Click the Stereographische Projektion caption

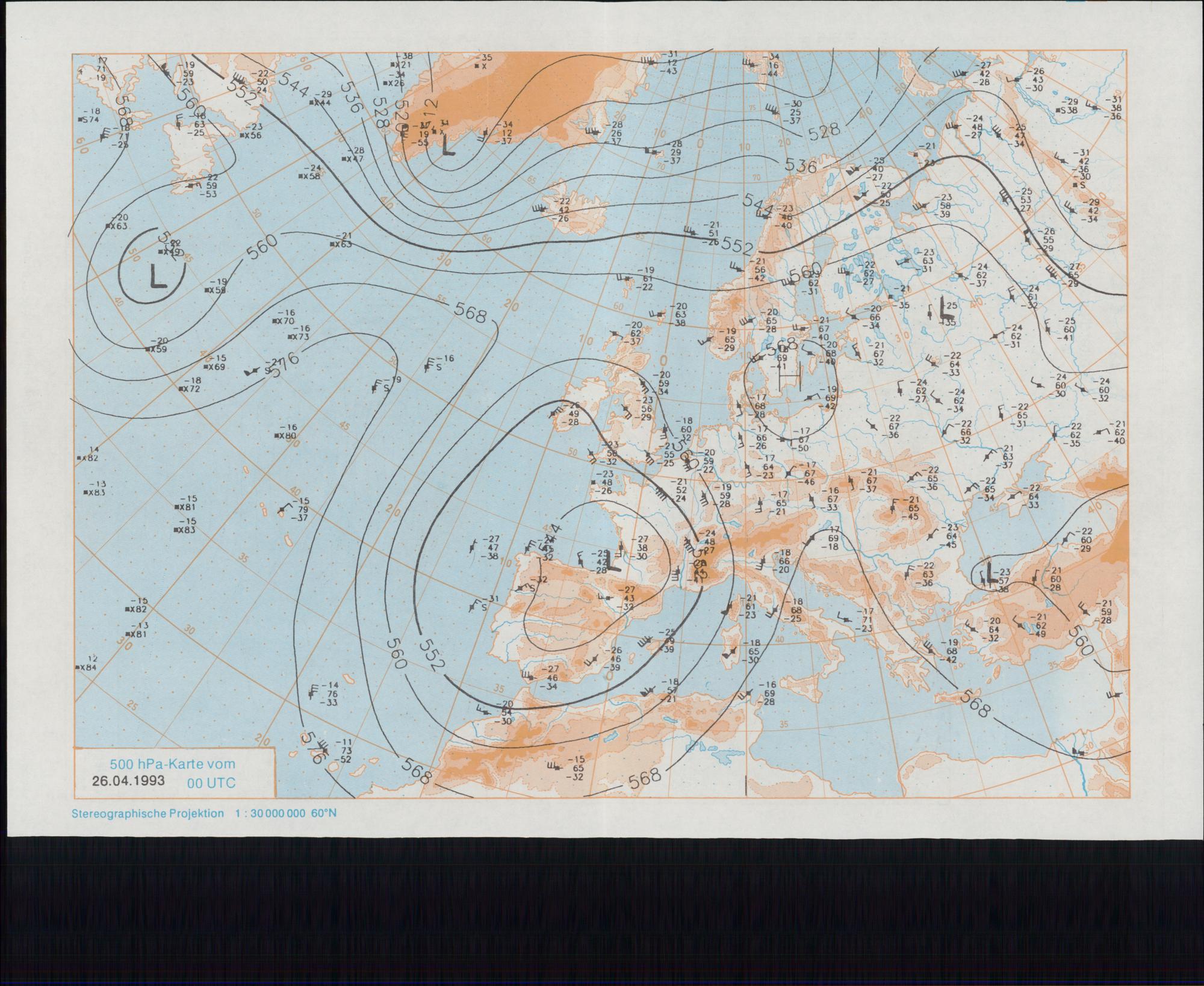(148, 813)
